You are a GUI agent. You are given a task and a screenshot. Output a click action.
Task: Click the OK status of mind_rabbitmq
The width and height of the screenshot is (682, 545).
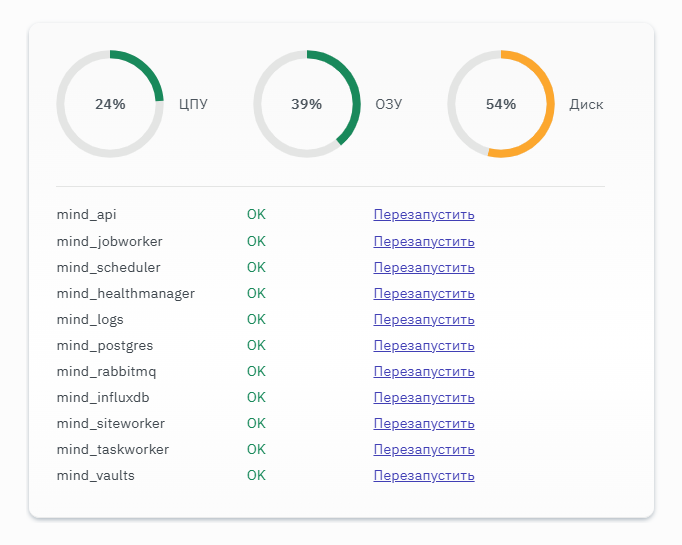(256, 371)
